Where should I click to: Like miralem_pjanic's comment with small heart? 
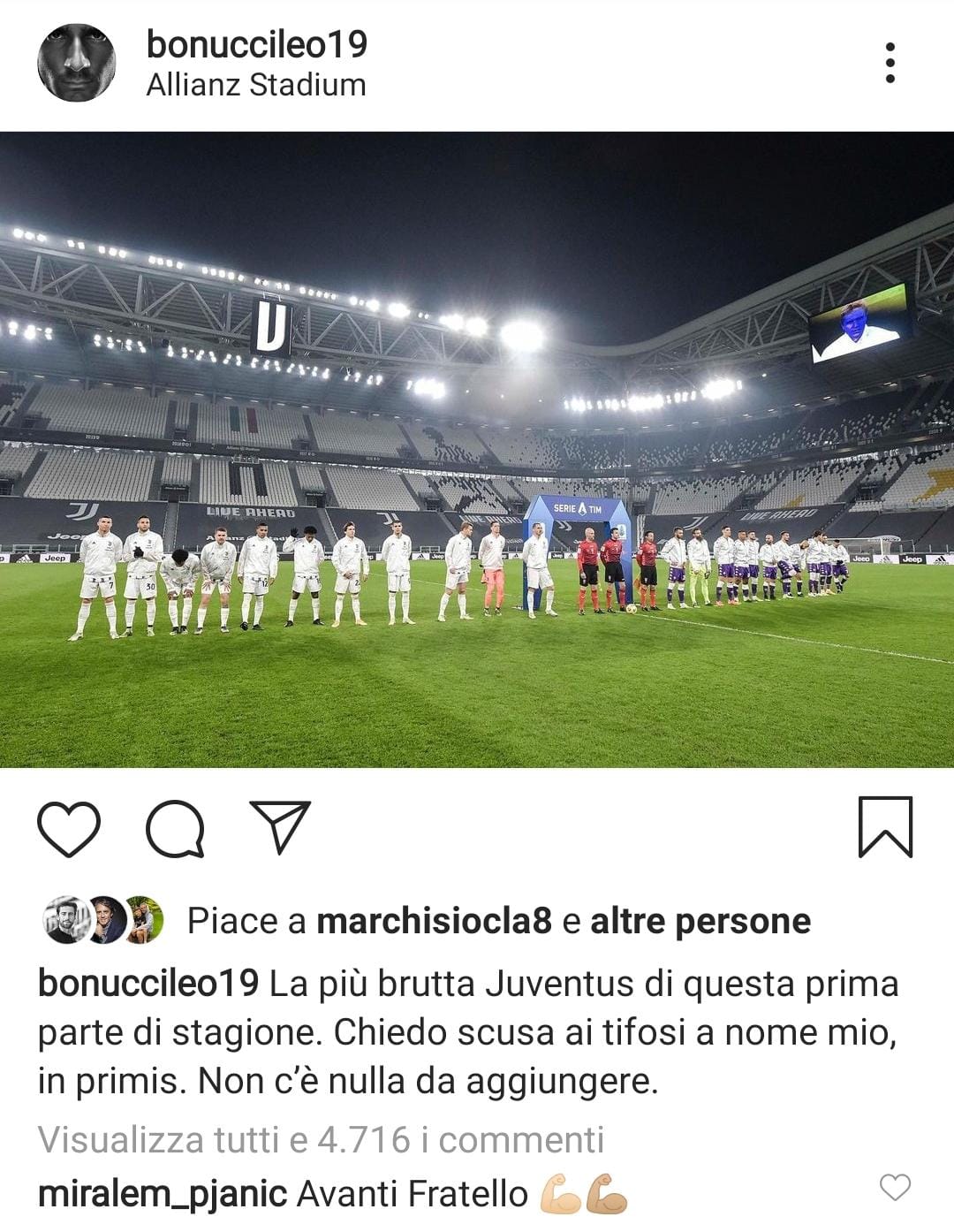click(x=895, y=1187)
